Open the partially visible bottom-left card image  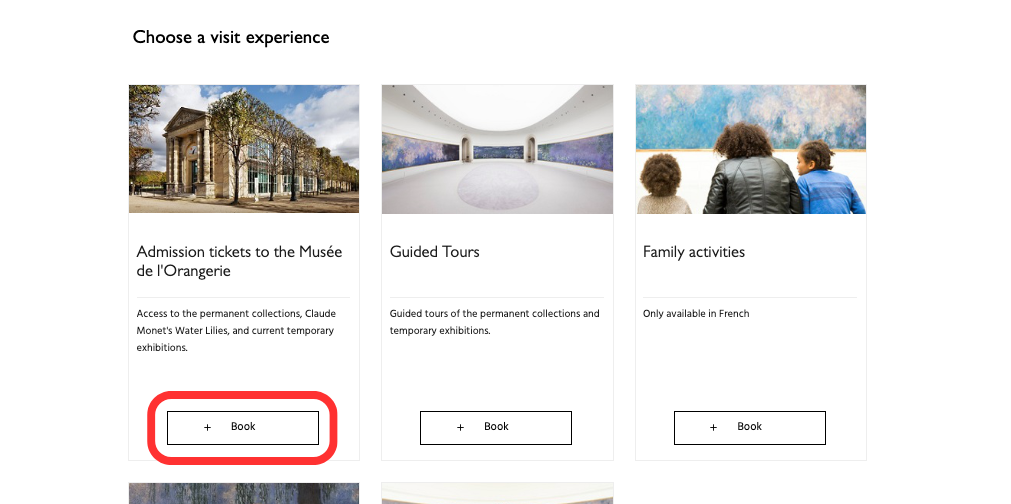click(x=244, y=493)
